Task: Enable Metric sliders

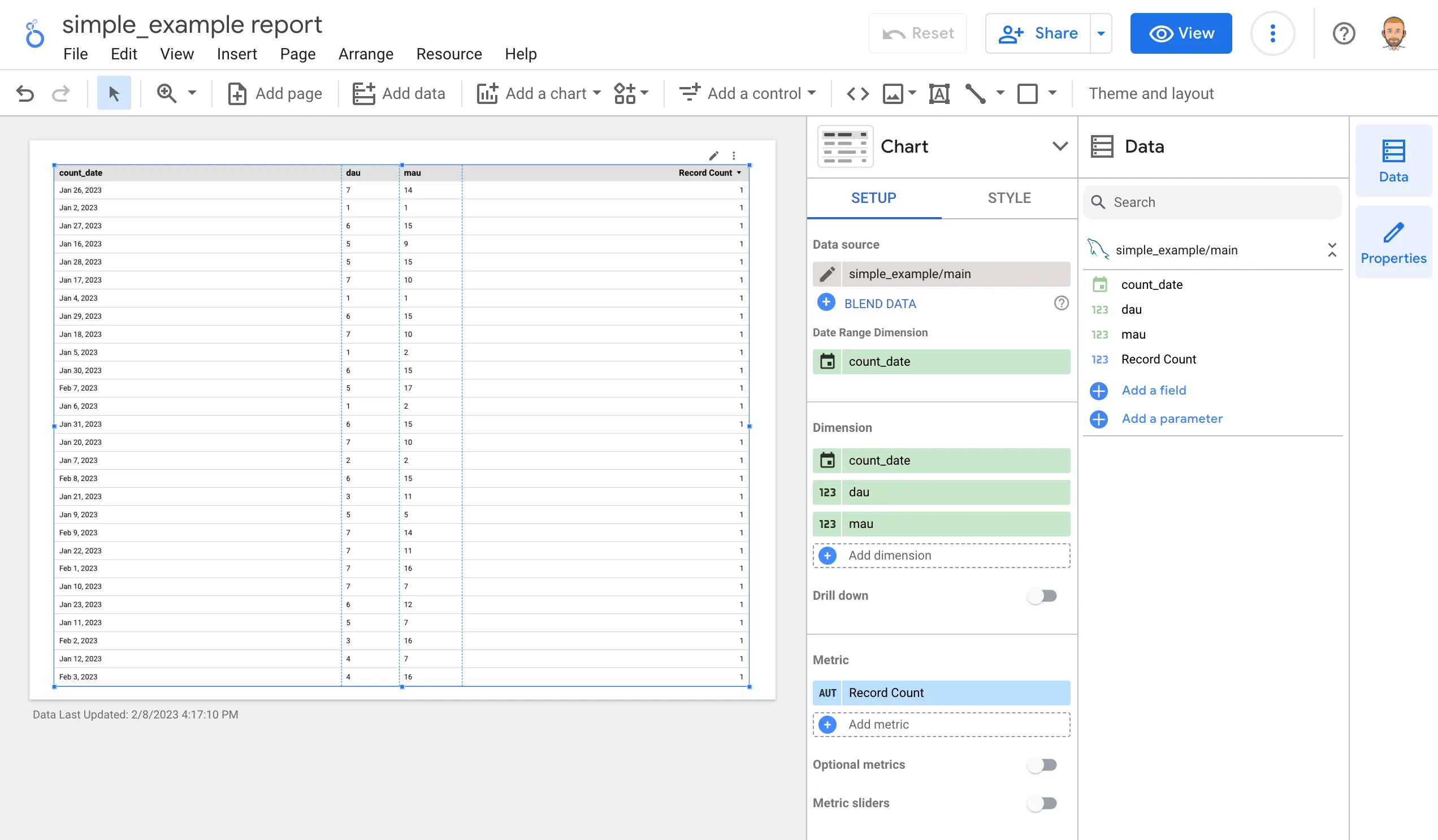Action: point(1042,803)
